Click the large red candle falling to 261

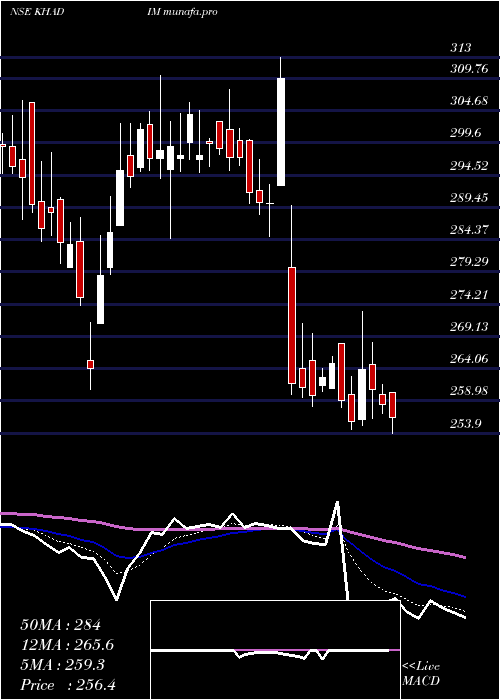292,325
